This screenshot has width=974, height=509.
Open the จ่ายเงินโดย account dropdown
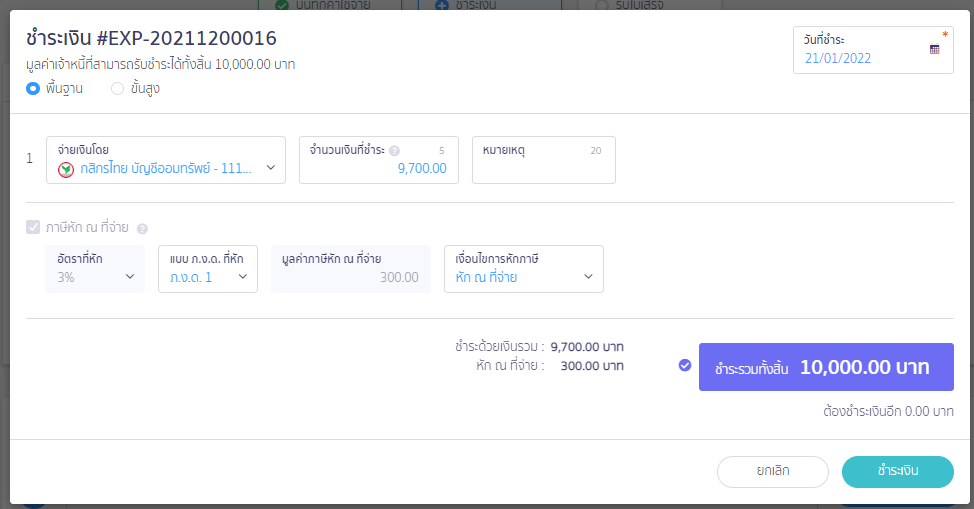tap(166, 160)
